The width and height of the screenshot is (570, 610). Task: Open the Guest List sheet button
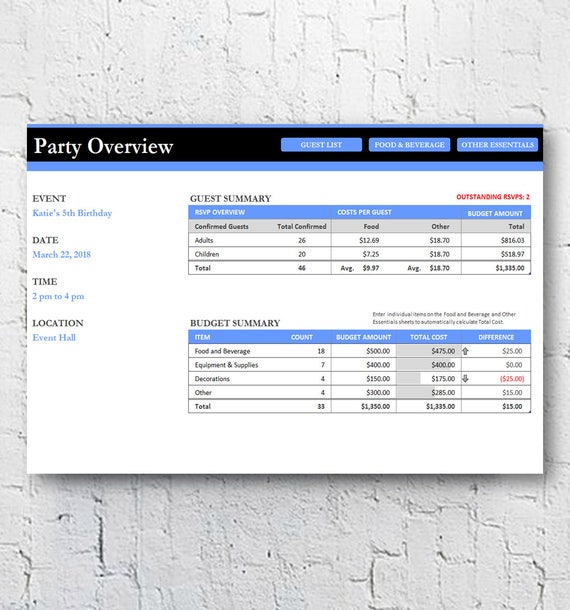click(x=321, y=145)
